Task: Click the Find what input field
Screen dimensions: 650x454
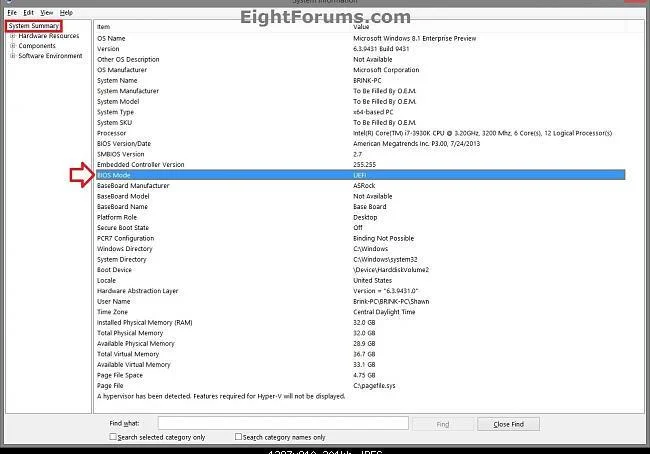Action: point(283,423)
